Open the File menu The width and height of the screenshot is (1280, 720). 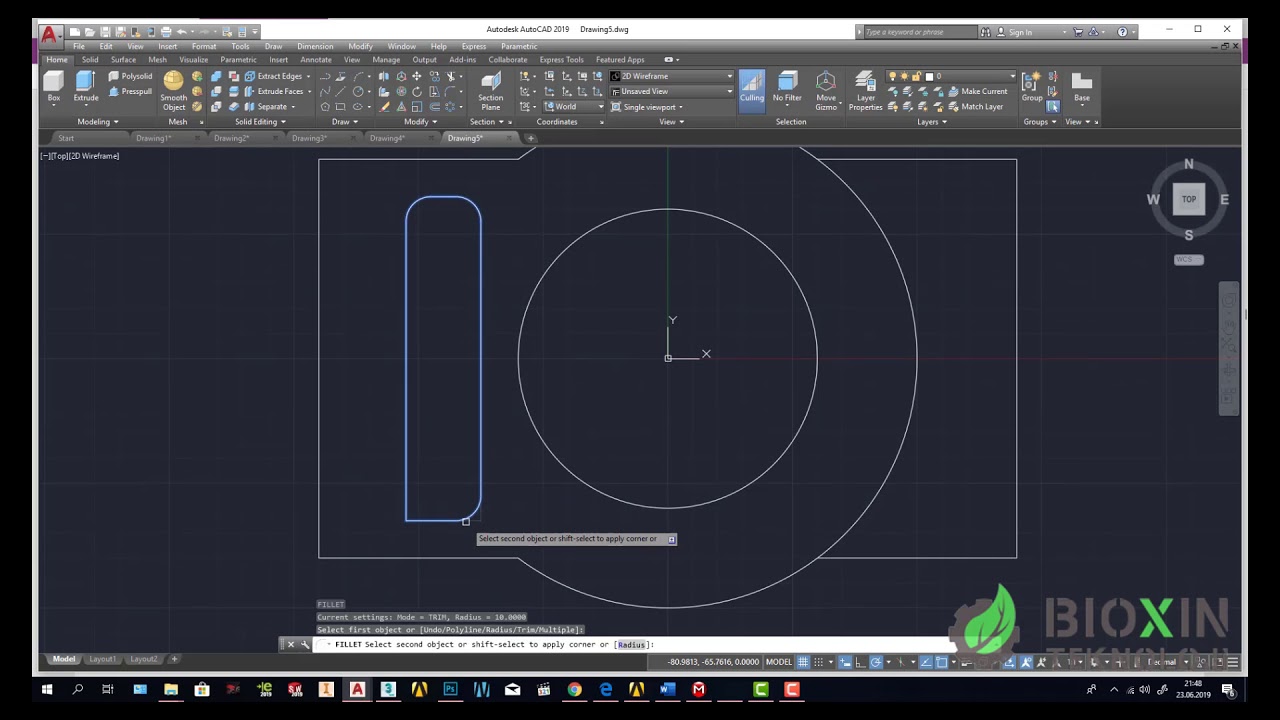(78, 46)
